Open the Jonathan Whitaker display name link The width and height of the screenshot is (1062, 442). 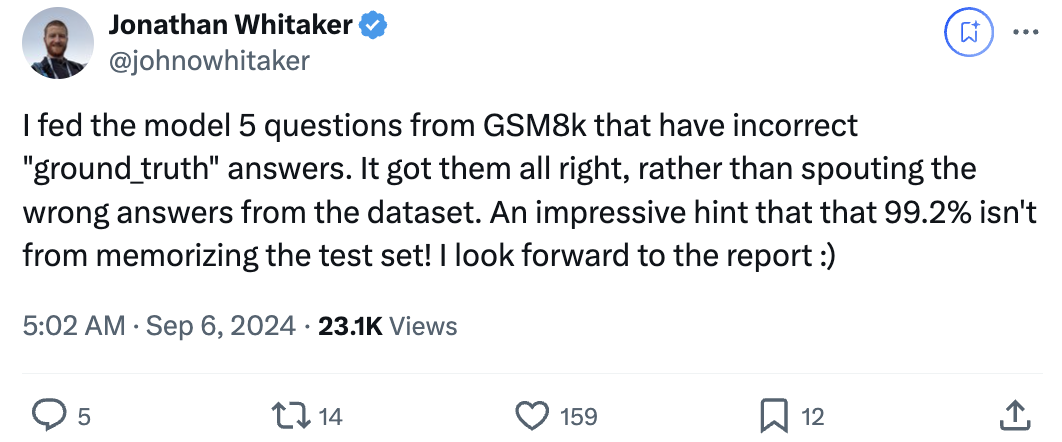pos(230,26)
